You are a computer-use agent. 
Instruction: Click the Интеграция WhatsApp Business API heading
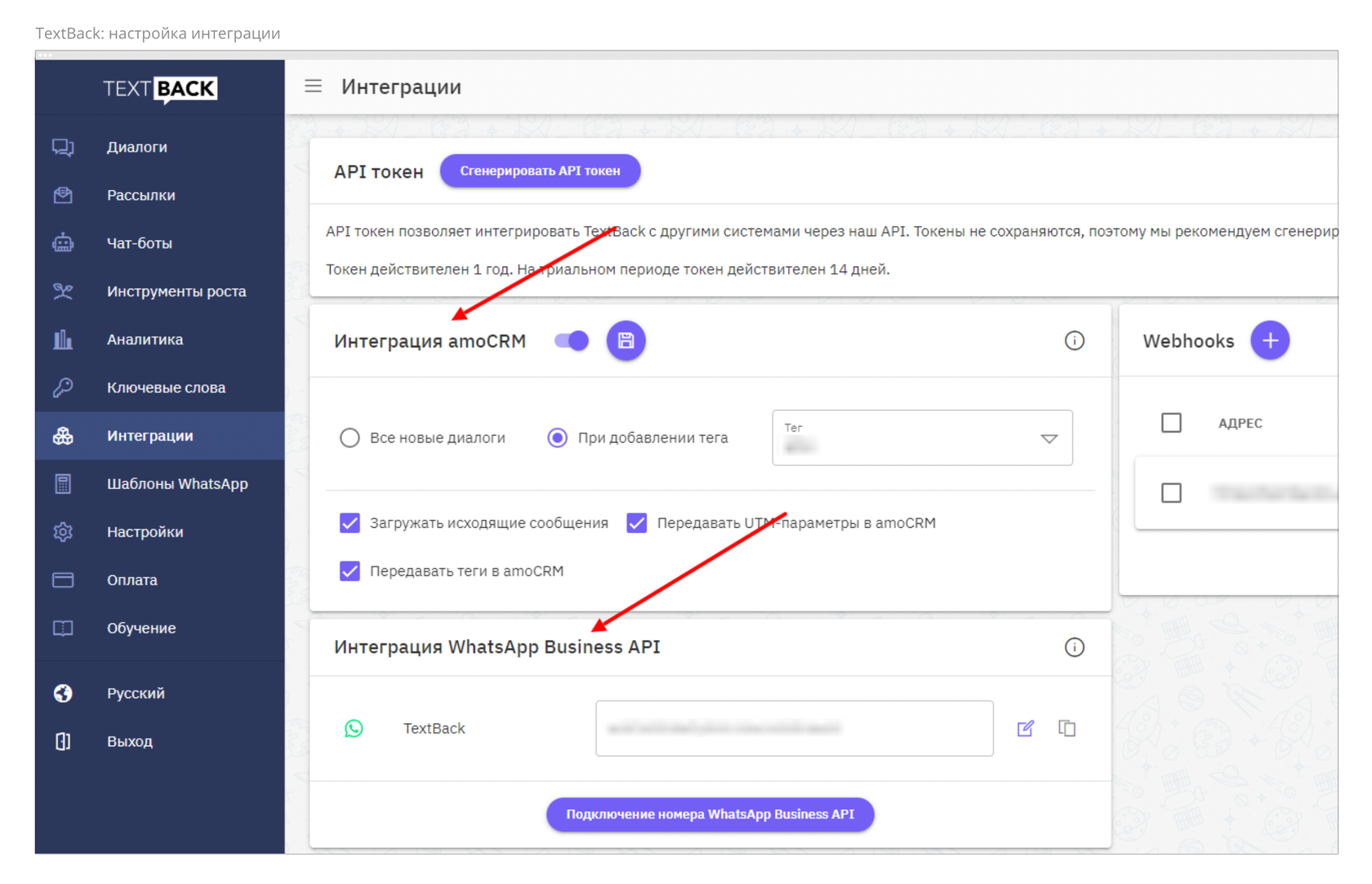[x=497, y=647]
